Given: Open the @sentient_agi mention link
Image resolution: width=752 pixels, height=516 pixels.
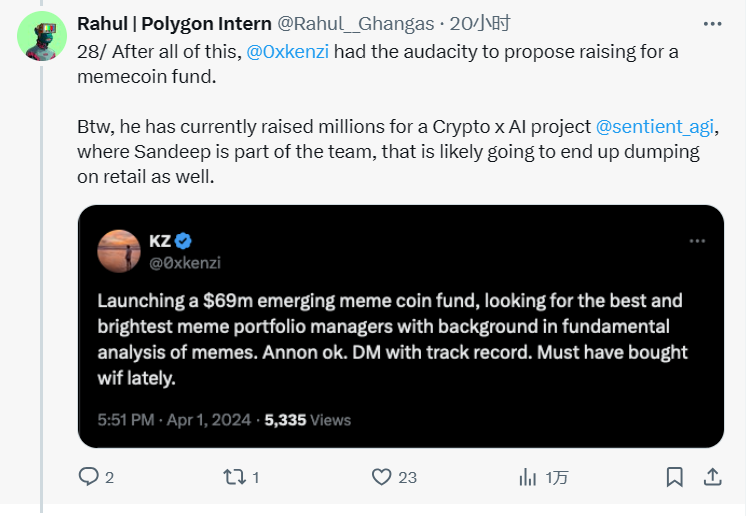Looking at the screenshot, I should pyautogui.click(x=657, y=127).
